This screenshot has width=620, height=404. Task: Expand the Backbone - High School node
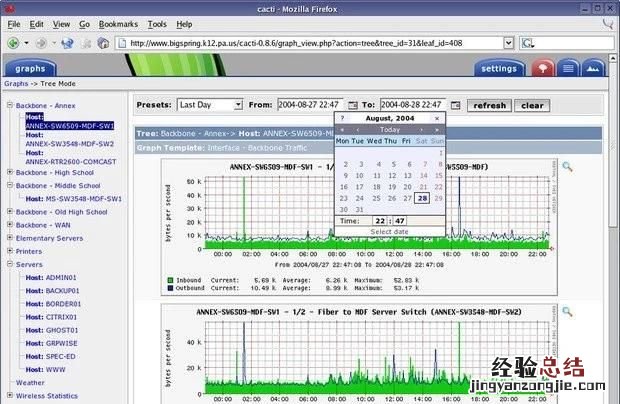(9, 172)
